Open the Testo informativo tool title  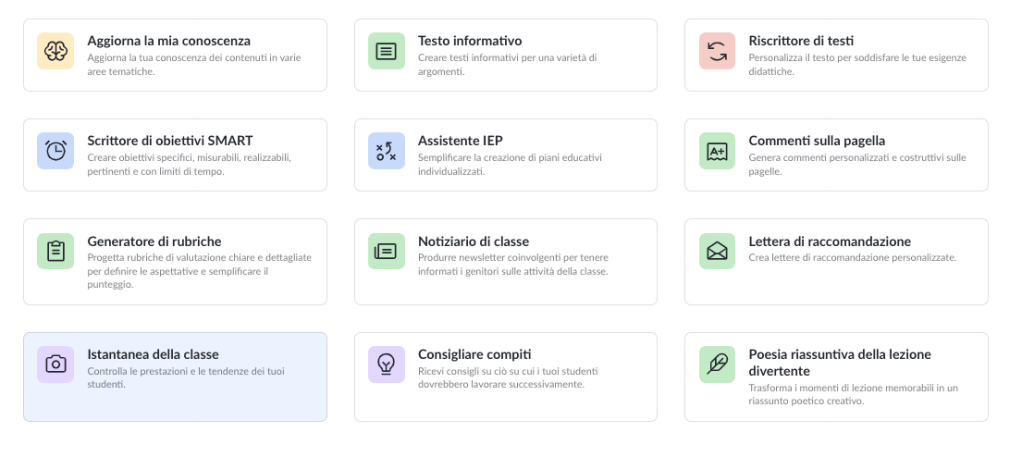470,41
